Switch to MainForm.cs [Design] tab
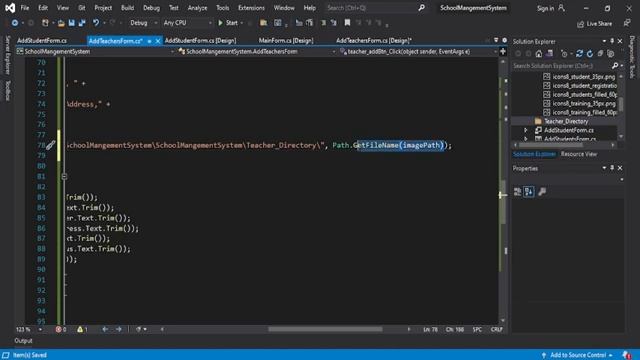 286,40
